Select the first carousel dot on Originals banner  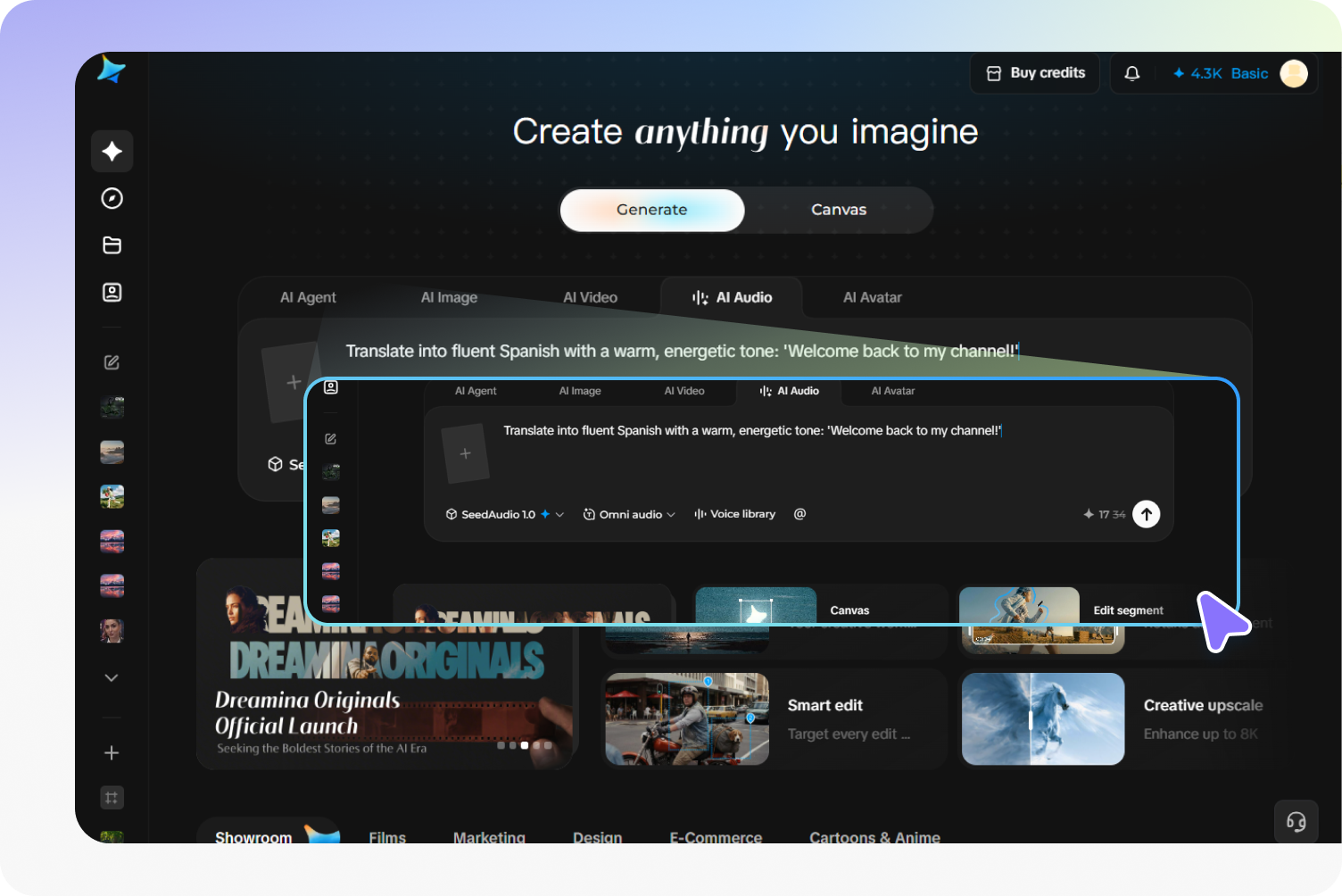point(501,745)
